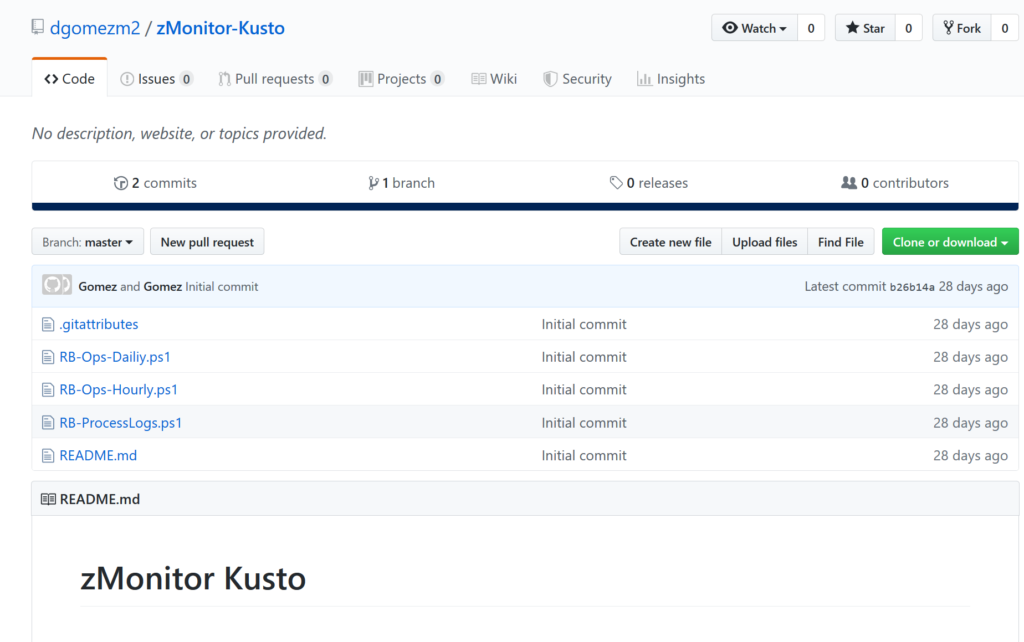Click the Fork count showing 0

(1005, 28)
